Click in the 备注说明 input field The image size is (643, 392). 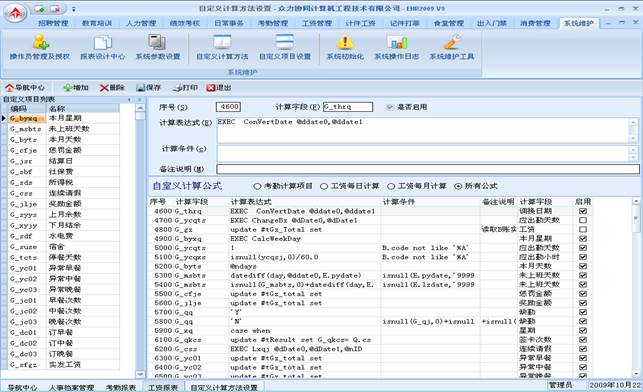click(428, 169)
